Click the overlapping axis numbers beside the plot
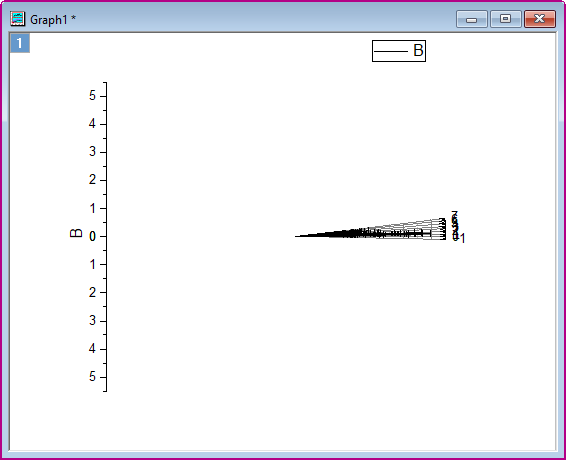Screen dimensions: 566x460 tap(457, 227)
